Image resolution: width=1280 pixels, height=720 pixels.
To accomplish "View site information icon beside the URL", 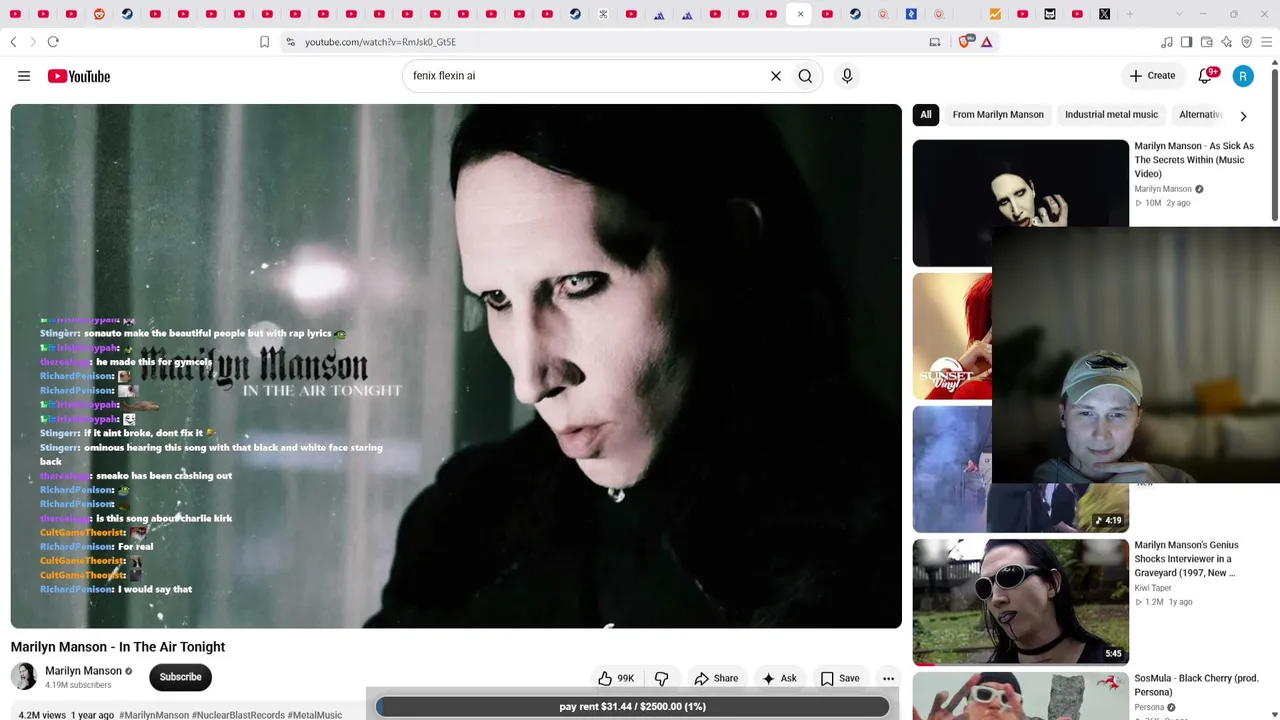I will pyautogui.click(x=290, y=42).
